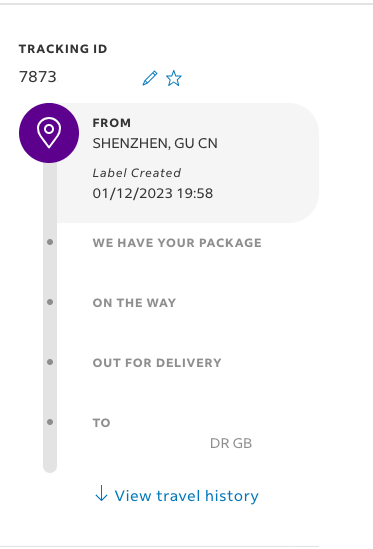Screen dimensions: 373x549
Task: Toggle the star favorite icon for tracking 7873
Action: pyautogui.click(x=174, y=78)
